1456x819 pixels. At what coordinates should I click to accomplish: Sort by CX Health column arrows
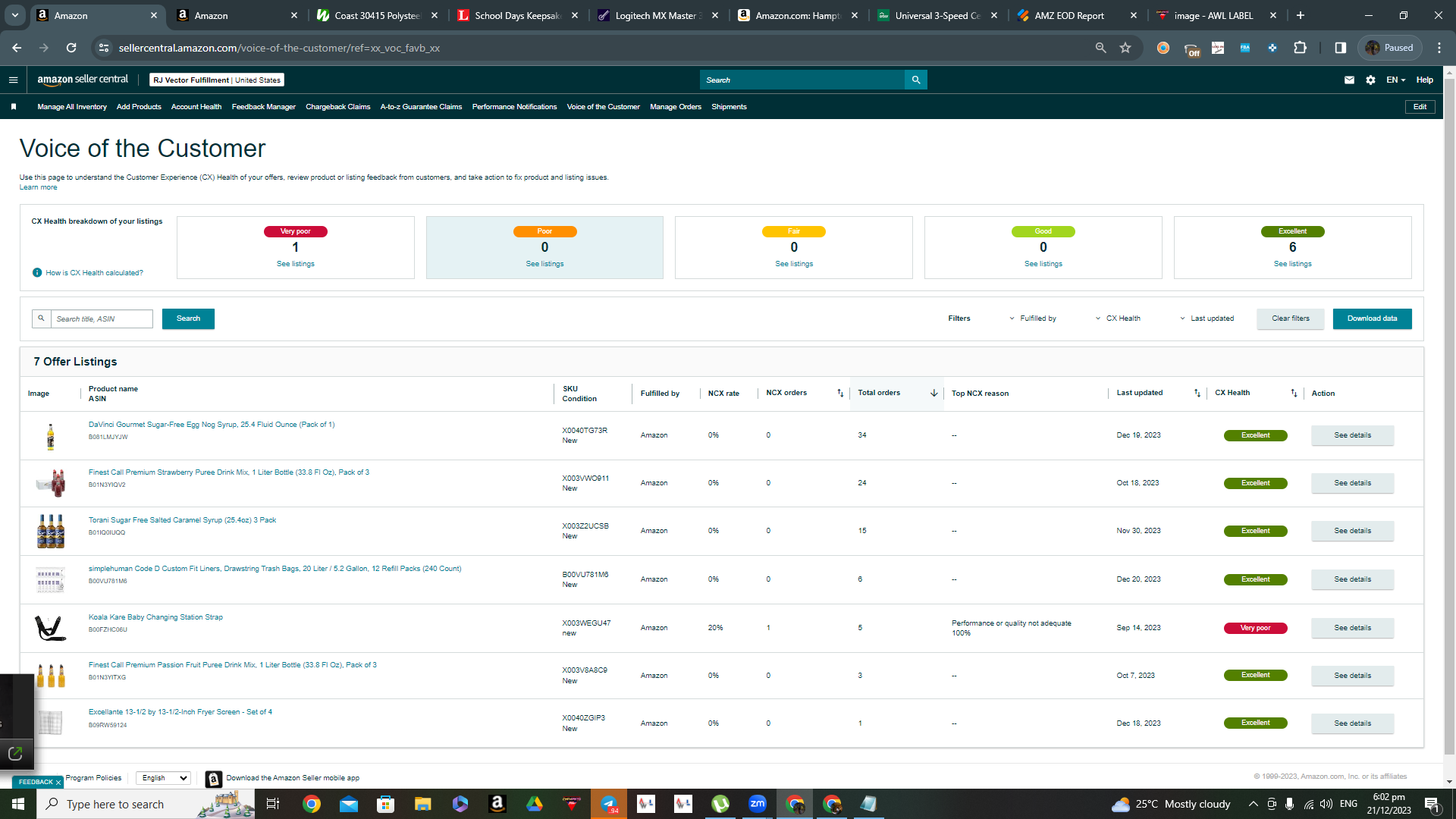click(1294, 393)
